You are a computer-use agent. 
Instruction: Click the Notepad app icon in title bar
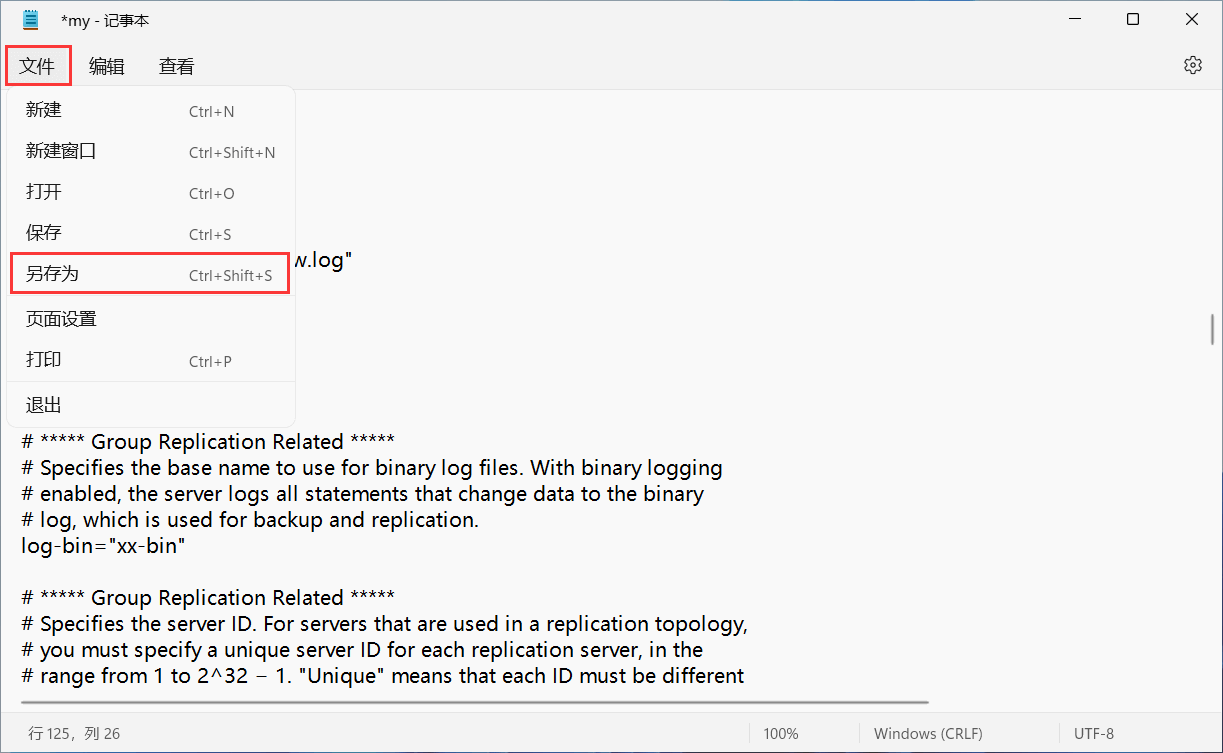pos(31,20)
